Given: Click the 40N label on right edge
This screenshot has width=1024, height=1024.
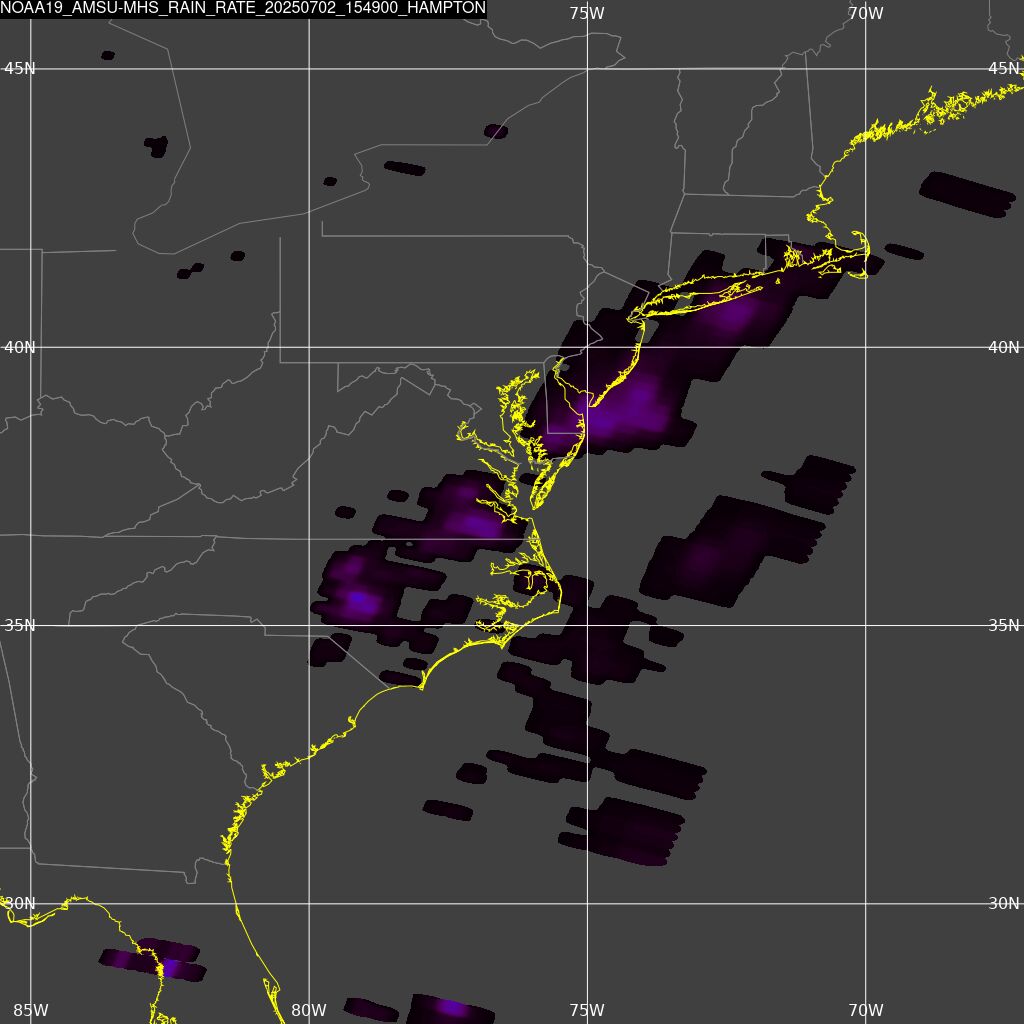Looking at the screenshot, I should pos(1004,347).
